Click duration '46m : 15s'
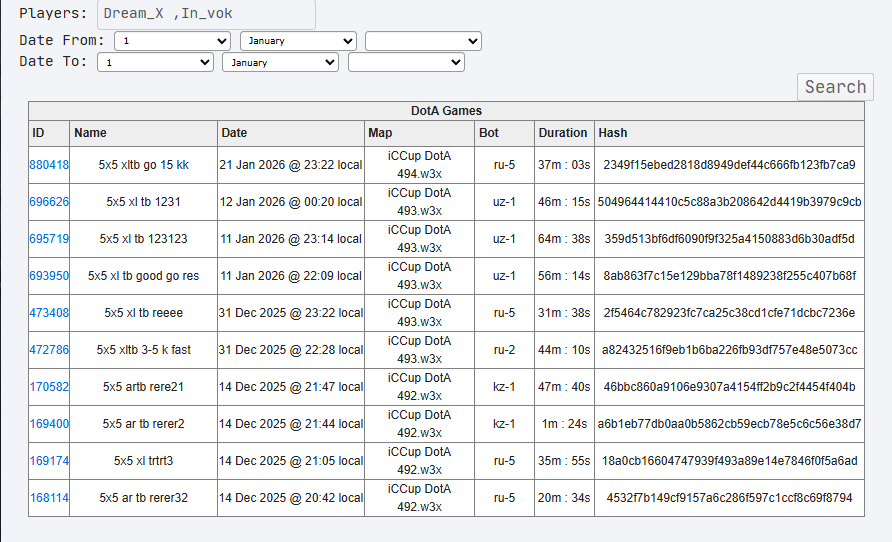Image resolution: width=892 pixels, height=542 pixels. click(x=564, y=202)
